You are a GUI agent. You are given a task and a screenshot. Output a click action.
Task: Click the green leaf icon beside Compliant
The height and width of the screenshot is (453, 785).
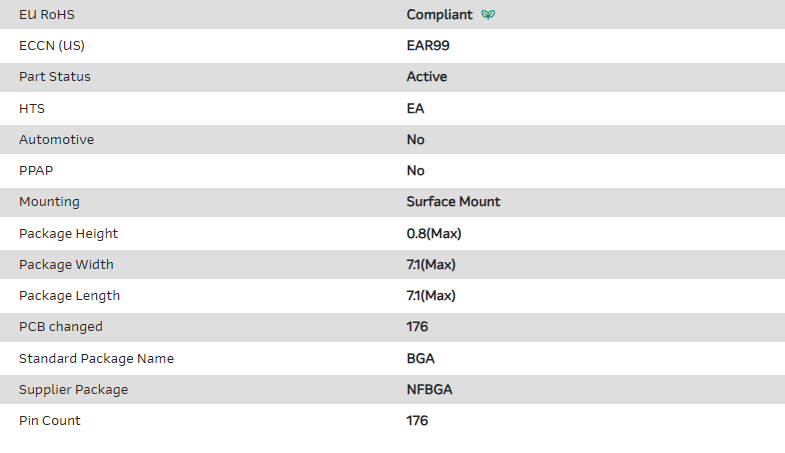(488, 15)
